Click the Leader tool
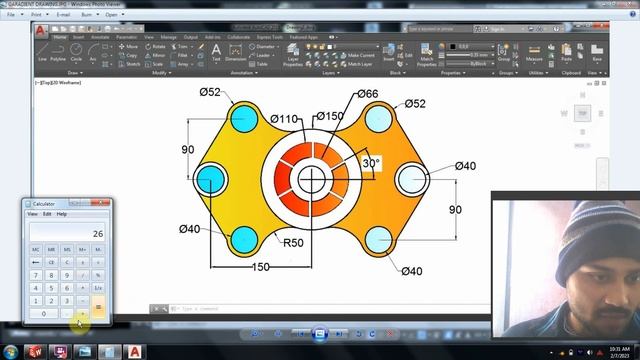This screenshot has width=640, height=360. pyautogui.click(x=260, y=55)
